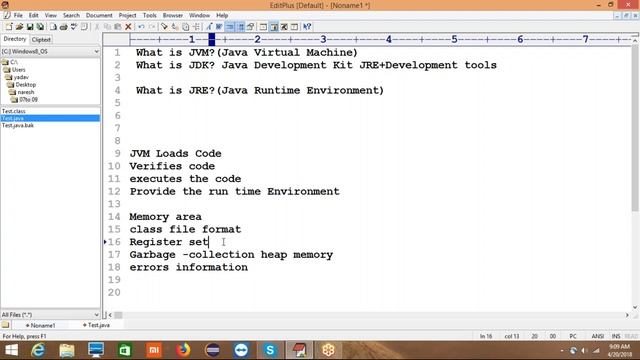Click the Save file toolbar icon
640x360 pixels.
pos(30,27)
